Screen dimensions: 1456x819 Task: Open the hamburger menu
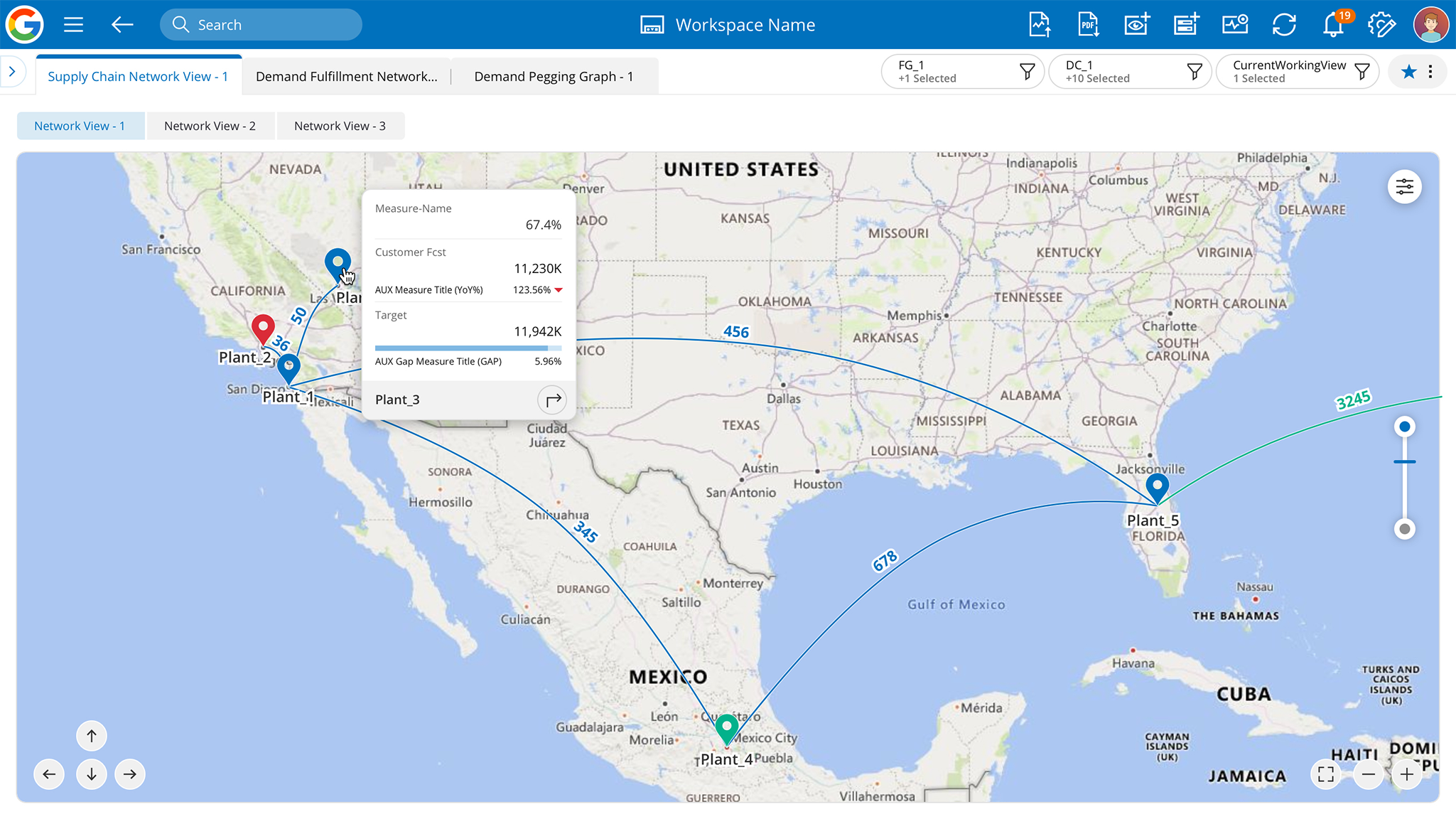(73, 25)
